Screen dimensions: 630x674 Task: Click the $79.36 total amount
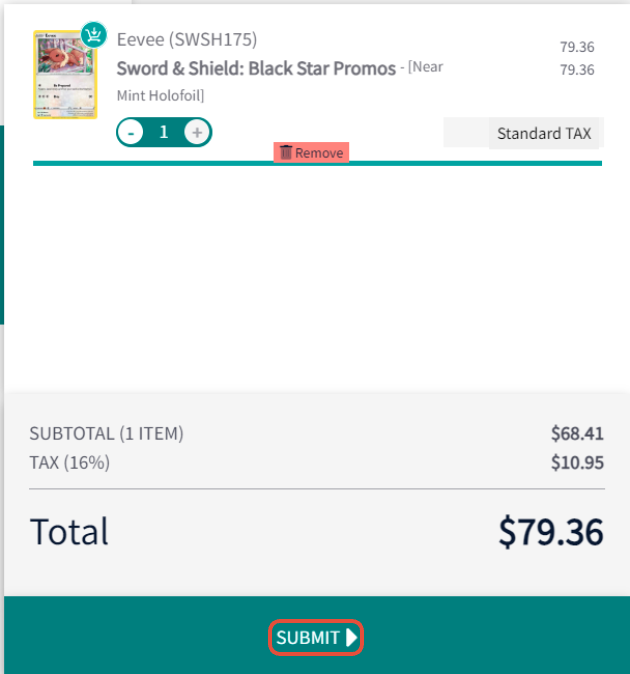(x=551, y=532)
